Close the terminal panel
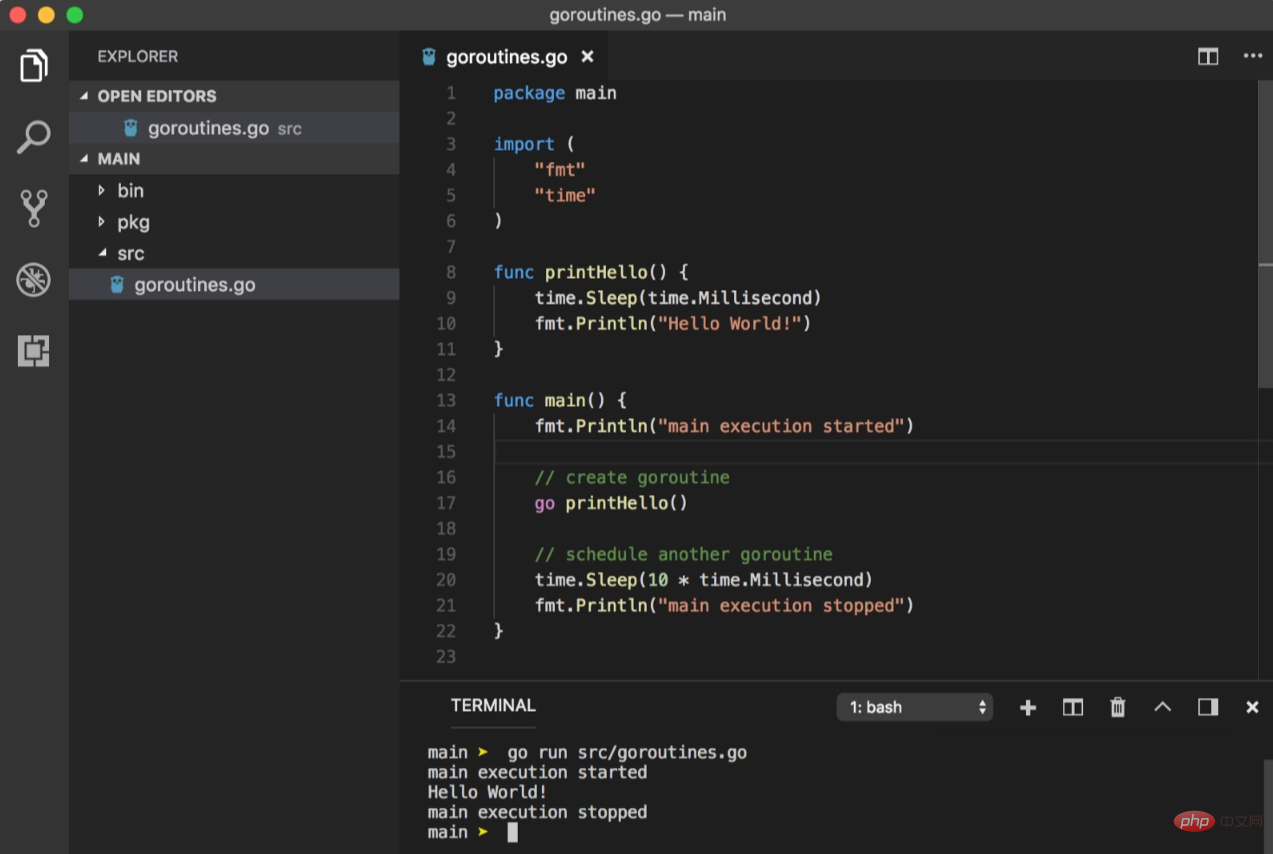Image resolution: width=1273 pixels, height=854 pixels. tap(1252, 708)
